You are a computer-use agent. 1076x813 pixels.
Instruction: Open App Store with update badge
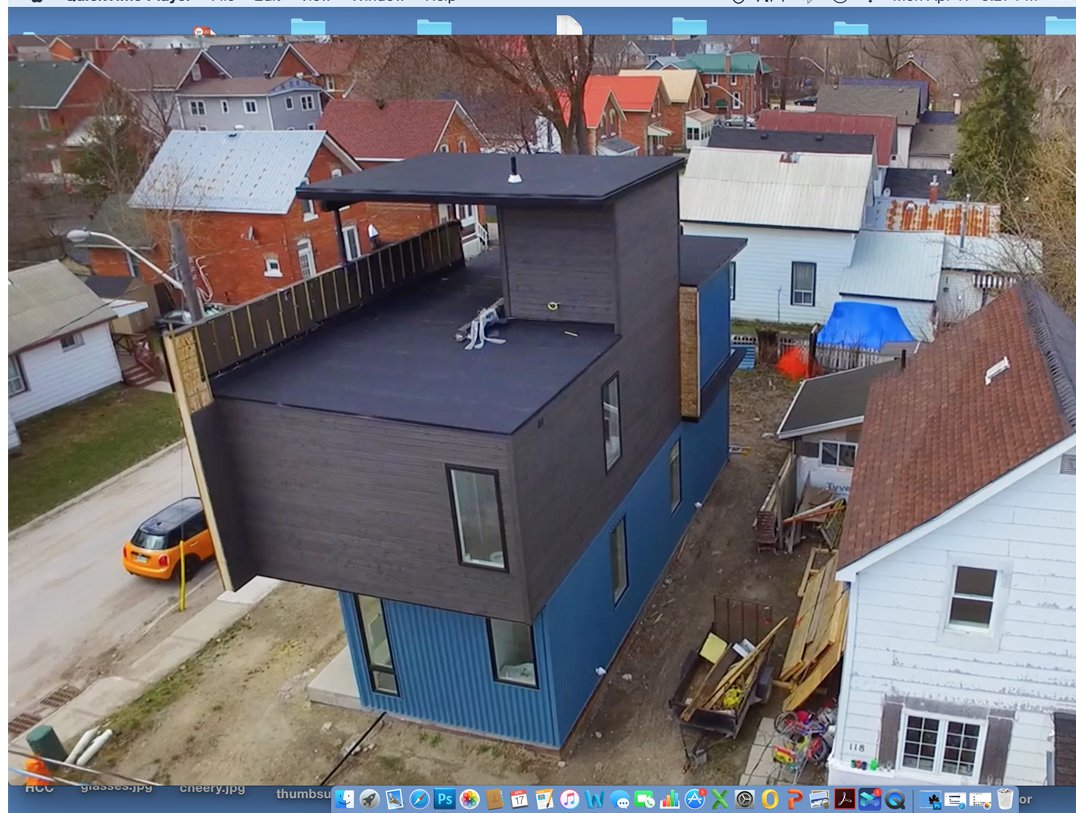point(695,799)
